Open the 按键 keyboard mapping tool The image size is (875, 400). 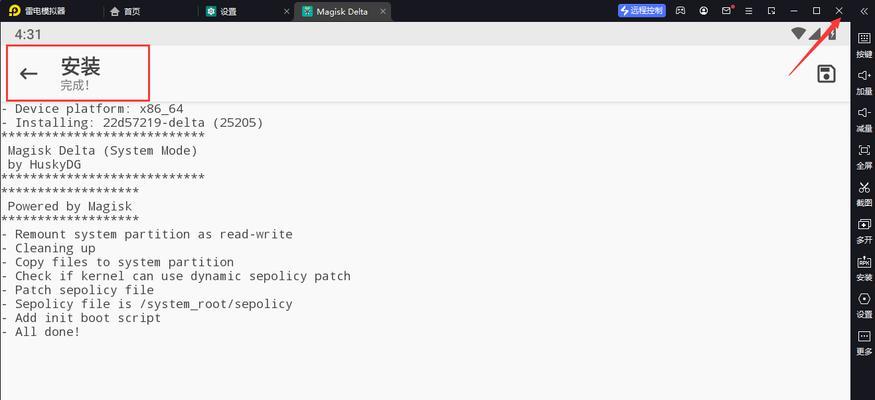click(864, 44)
